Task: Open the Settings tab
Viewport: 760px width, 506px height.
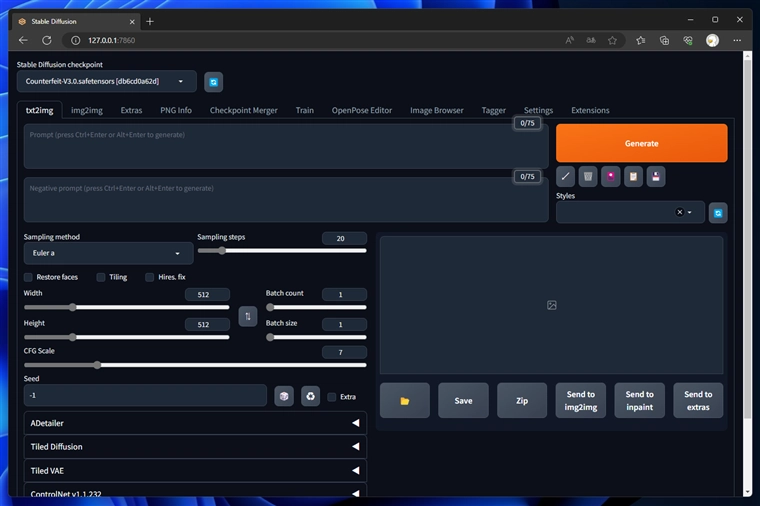Action: 538,111
